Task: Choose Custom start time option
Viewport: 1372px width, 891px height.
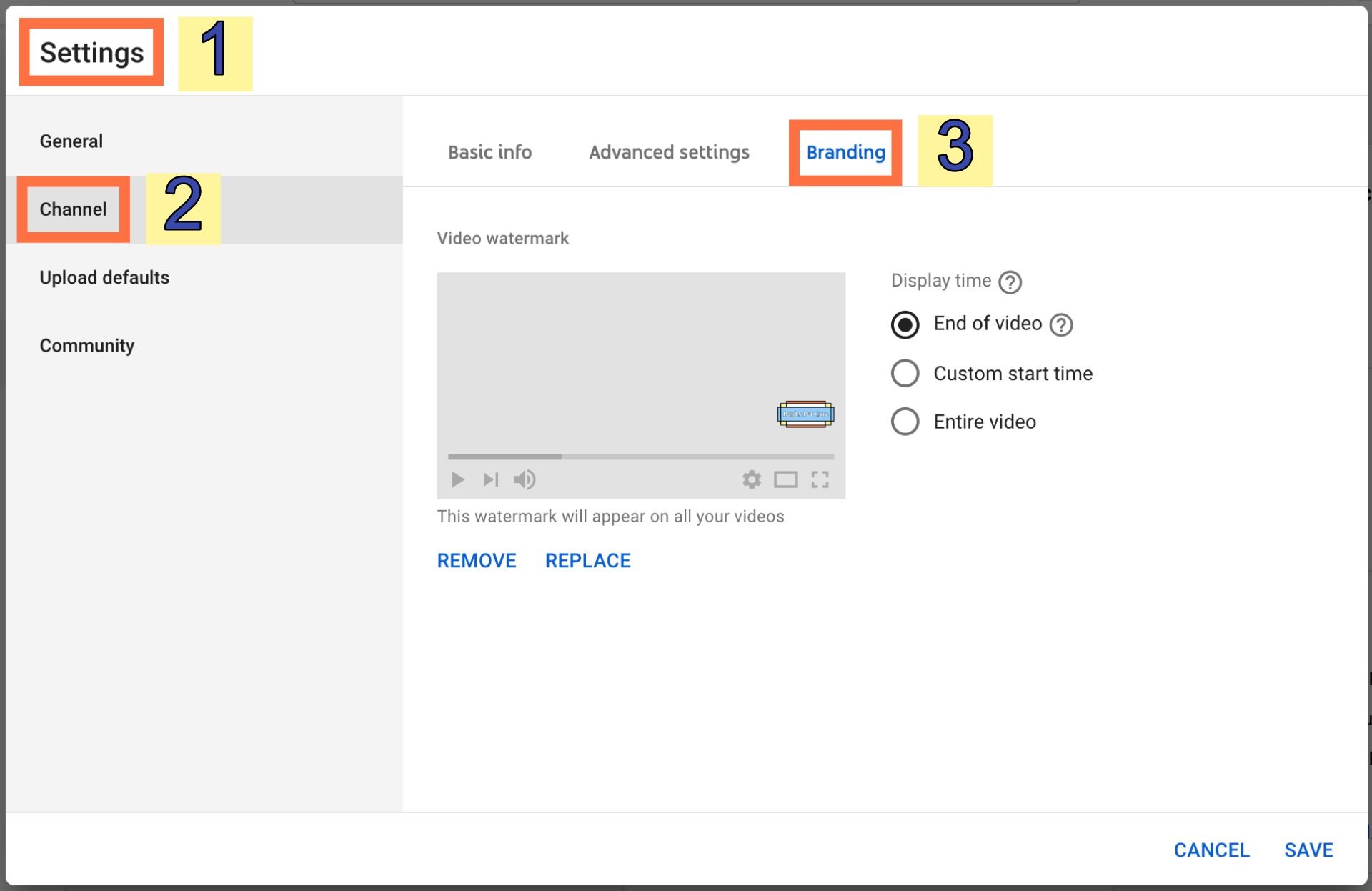Action: click(905, 373)
